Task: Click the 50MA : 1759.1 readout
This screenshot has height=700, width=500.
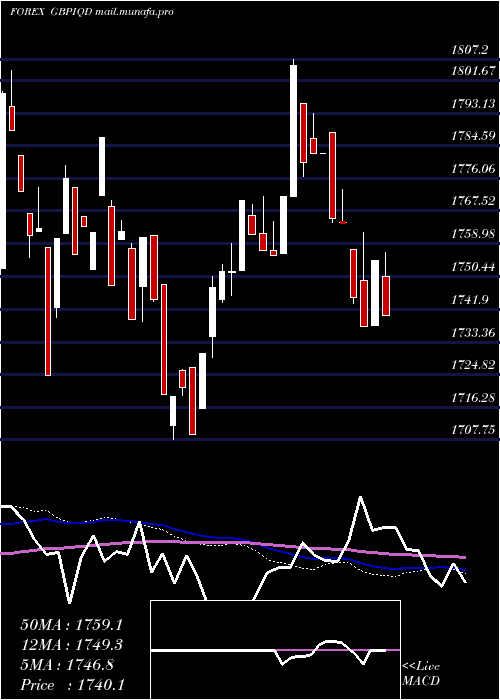Action: [x=71, y=625]
